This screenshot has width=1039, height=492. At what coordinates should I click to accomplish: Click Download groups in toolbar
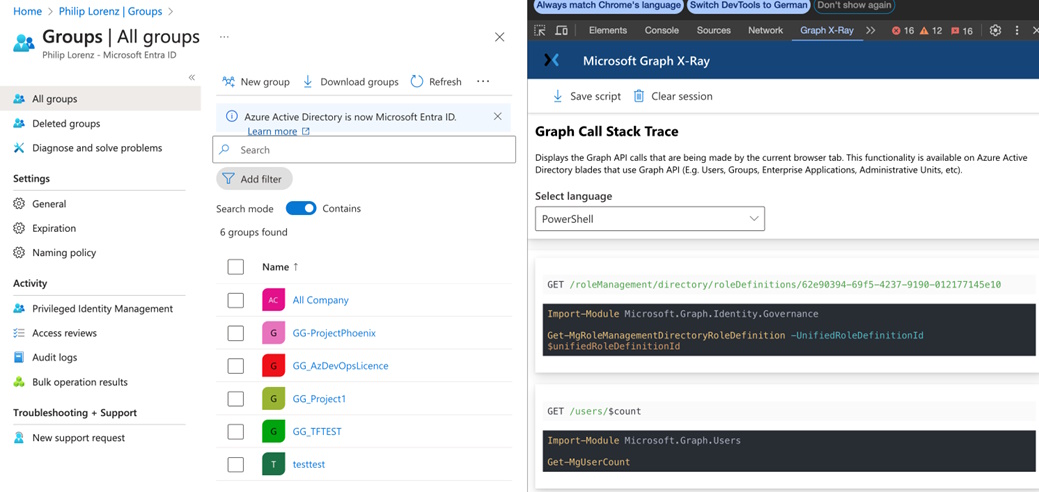click(351, 82)
